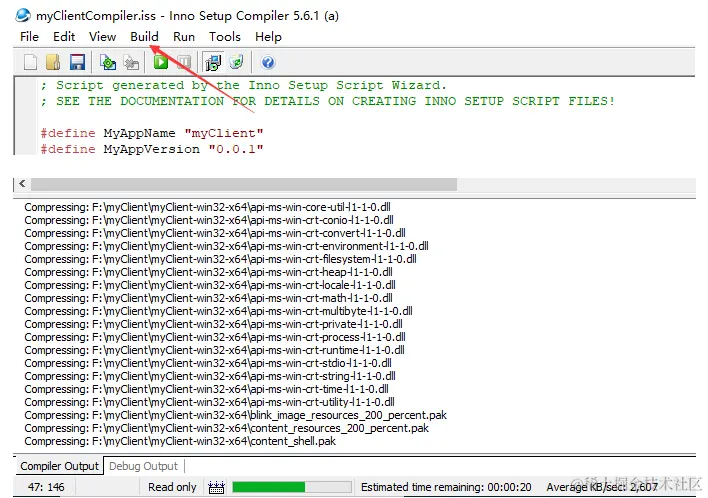This screenshot has width=708, height=498.
Task: Click the green compile progress bar
Action: [x=292, y=487]
